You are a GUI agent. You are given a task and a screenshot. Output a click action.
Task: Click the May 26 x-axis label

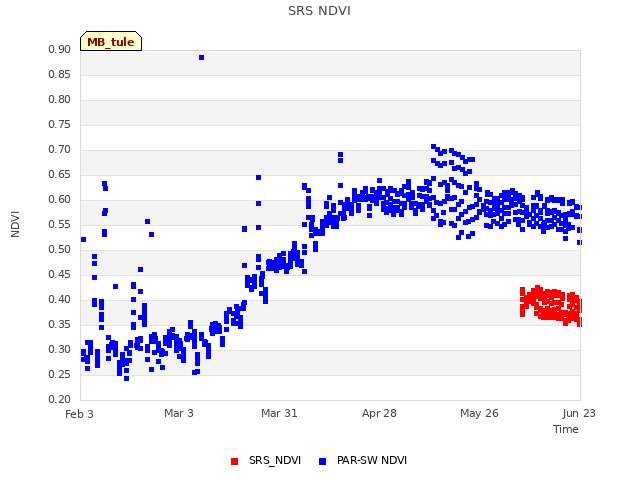[x=479, y=413]
